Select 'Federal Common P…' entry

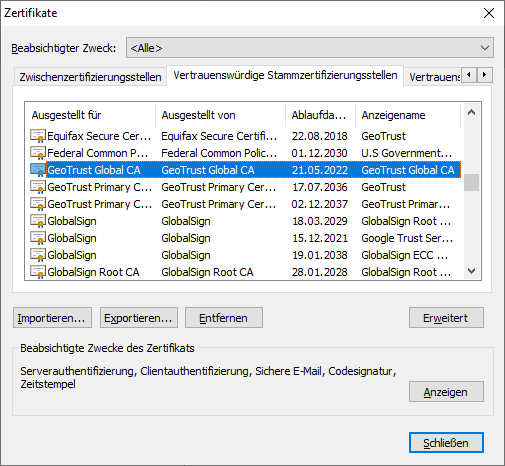click(98, 153)
